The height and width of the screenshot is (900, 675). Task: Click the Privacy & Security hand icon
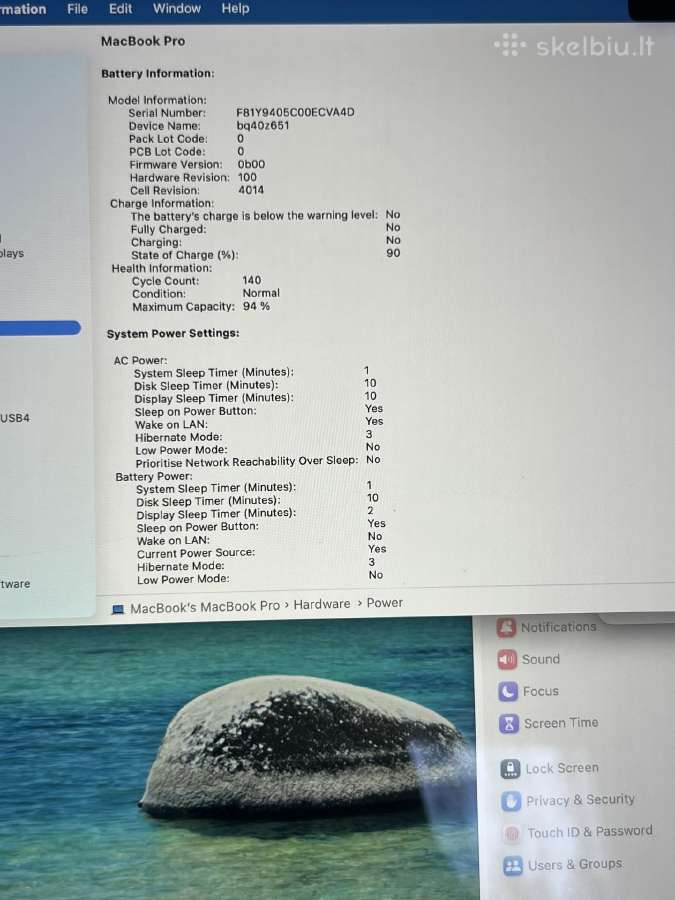click(x=511, y=801)
